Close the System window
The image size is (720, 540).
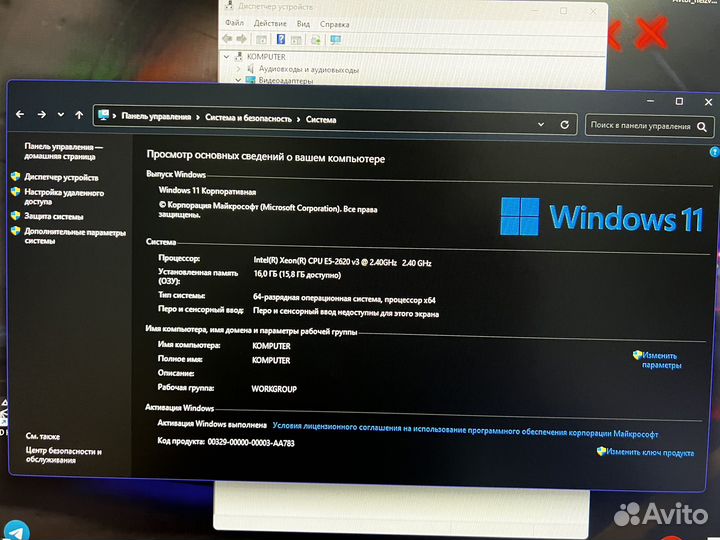709,102
